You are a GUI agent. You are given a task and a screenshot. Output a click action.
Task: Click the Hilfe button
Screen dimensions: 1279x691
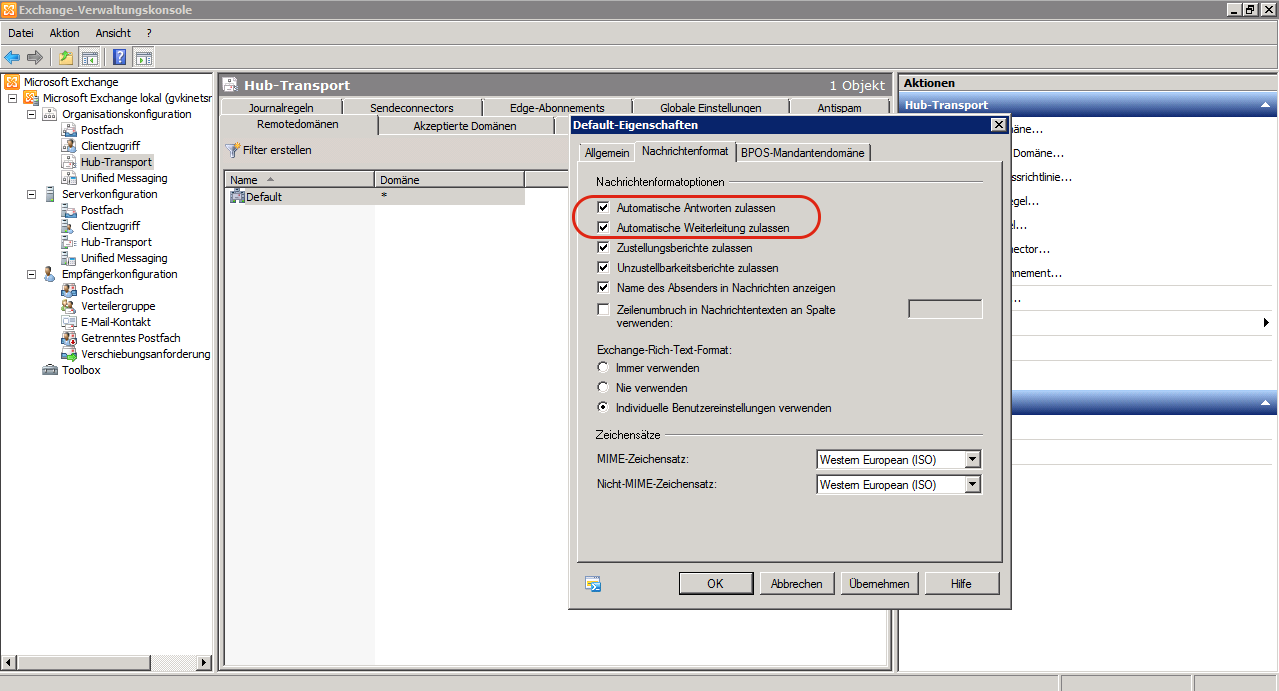[x=961, y=584]
